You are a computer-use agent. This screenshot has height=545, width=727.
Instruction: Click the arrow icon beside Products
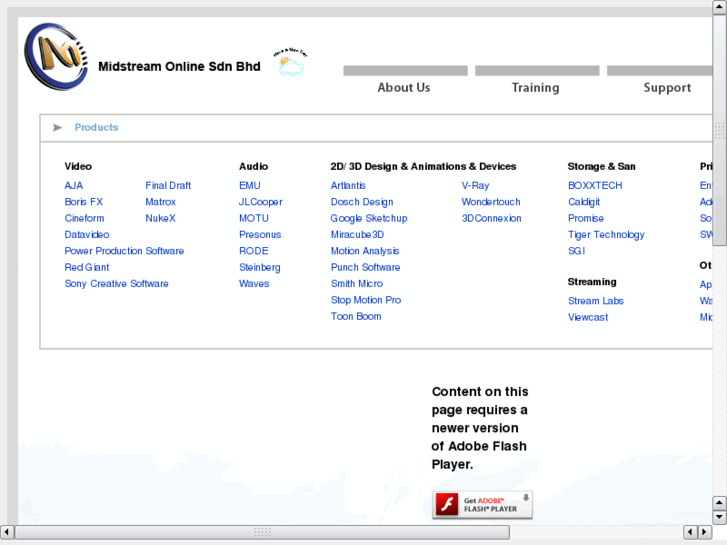point(57,128)
